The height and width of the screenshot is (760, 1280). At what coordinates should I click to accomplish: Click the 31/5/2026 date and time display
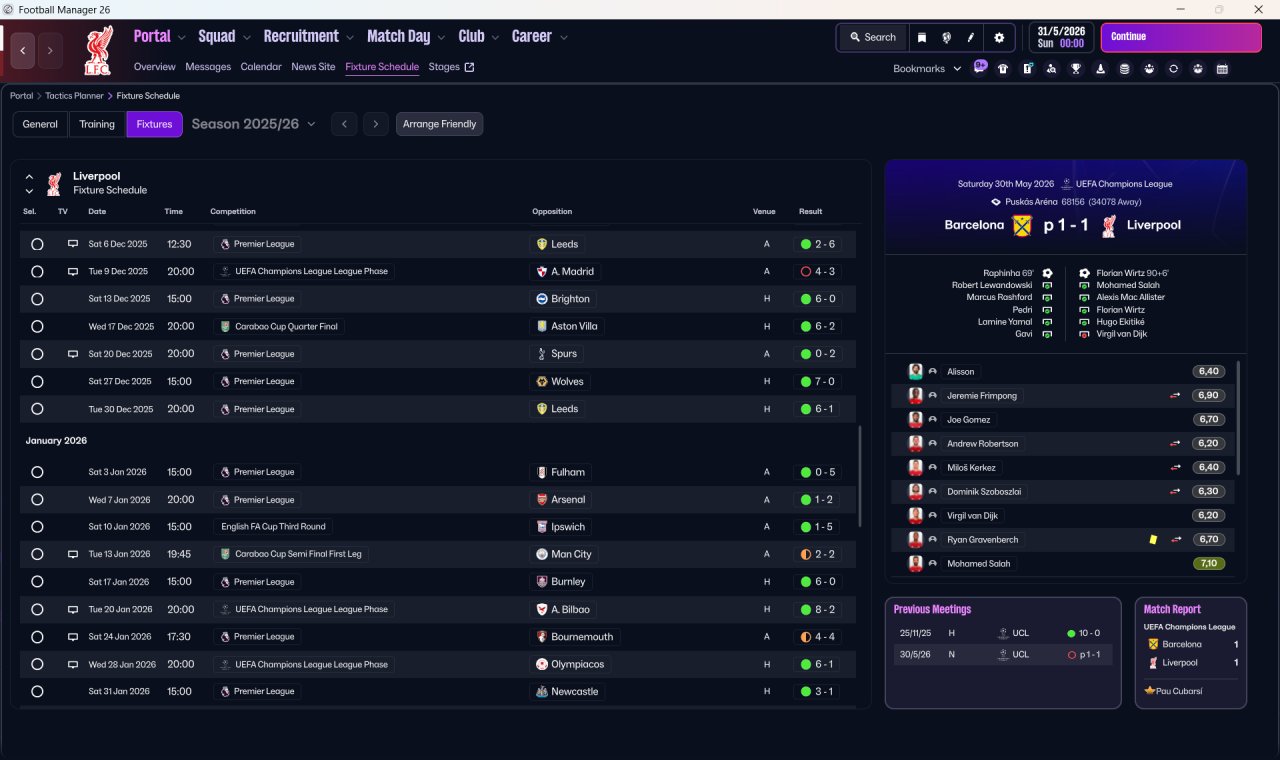coord(1061,37)
